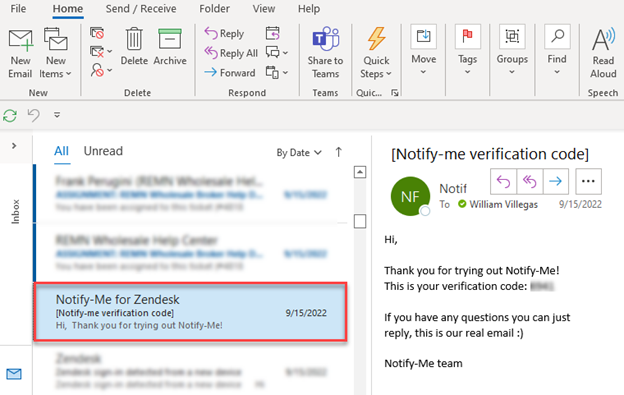Forward the message from the ribbon
The height and width of the screenshot is (395, 624).
point(230,73)
